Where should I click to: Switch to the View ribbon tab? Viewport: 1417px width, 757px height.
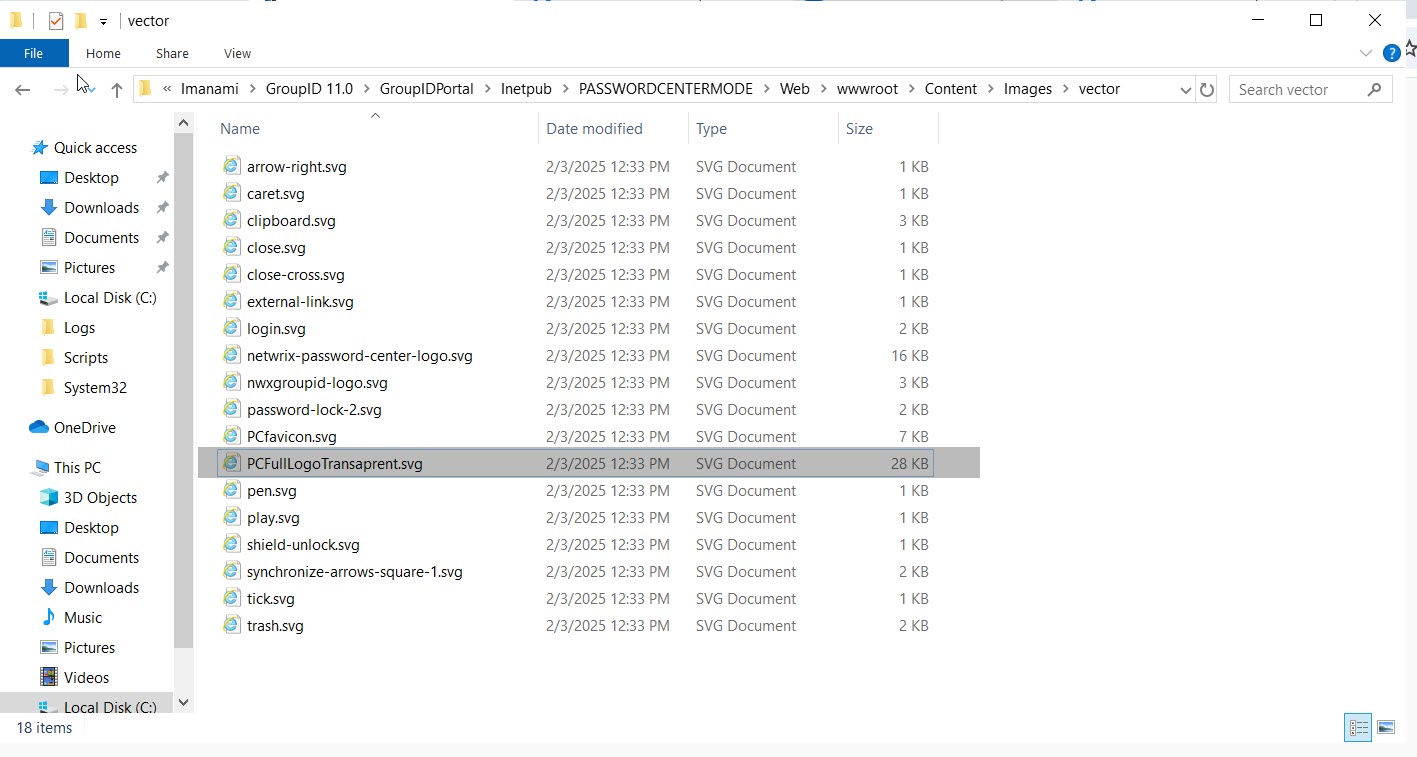click(237, 53)
